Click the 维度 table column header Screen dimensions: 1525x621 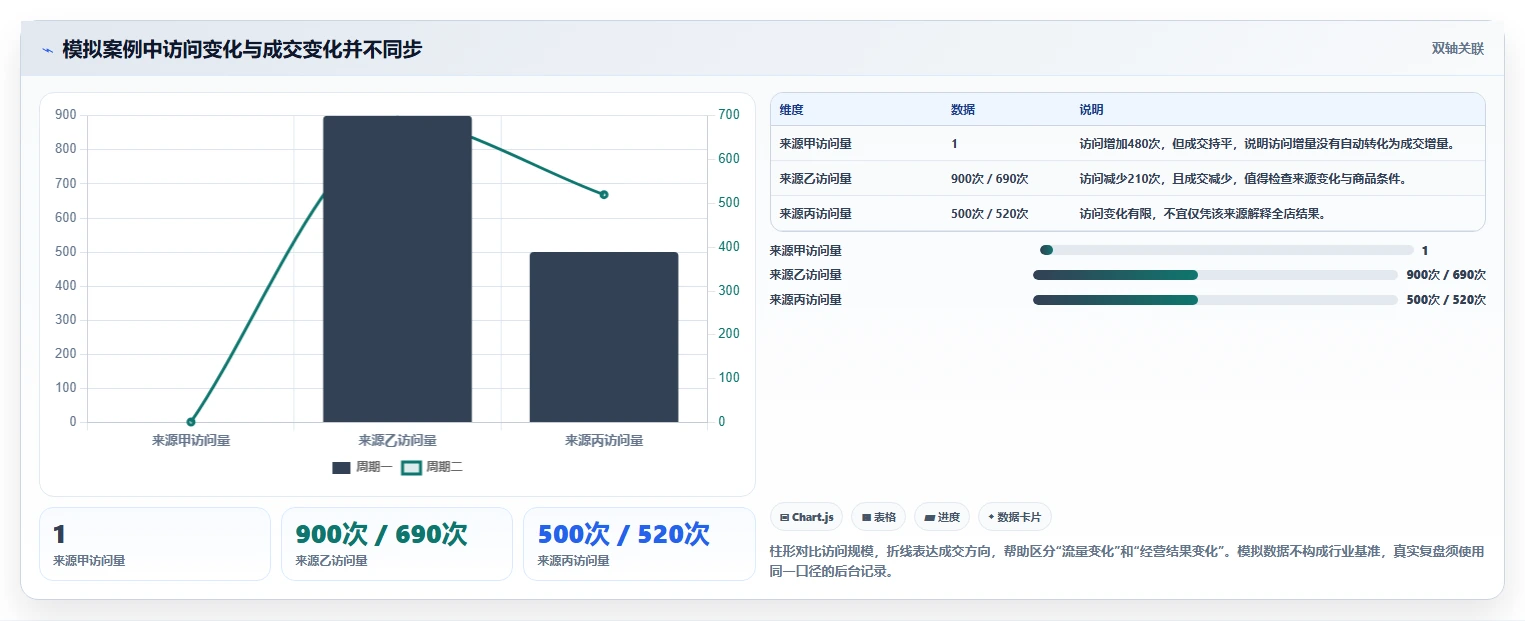792,110
